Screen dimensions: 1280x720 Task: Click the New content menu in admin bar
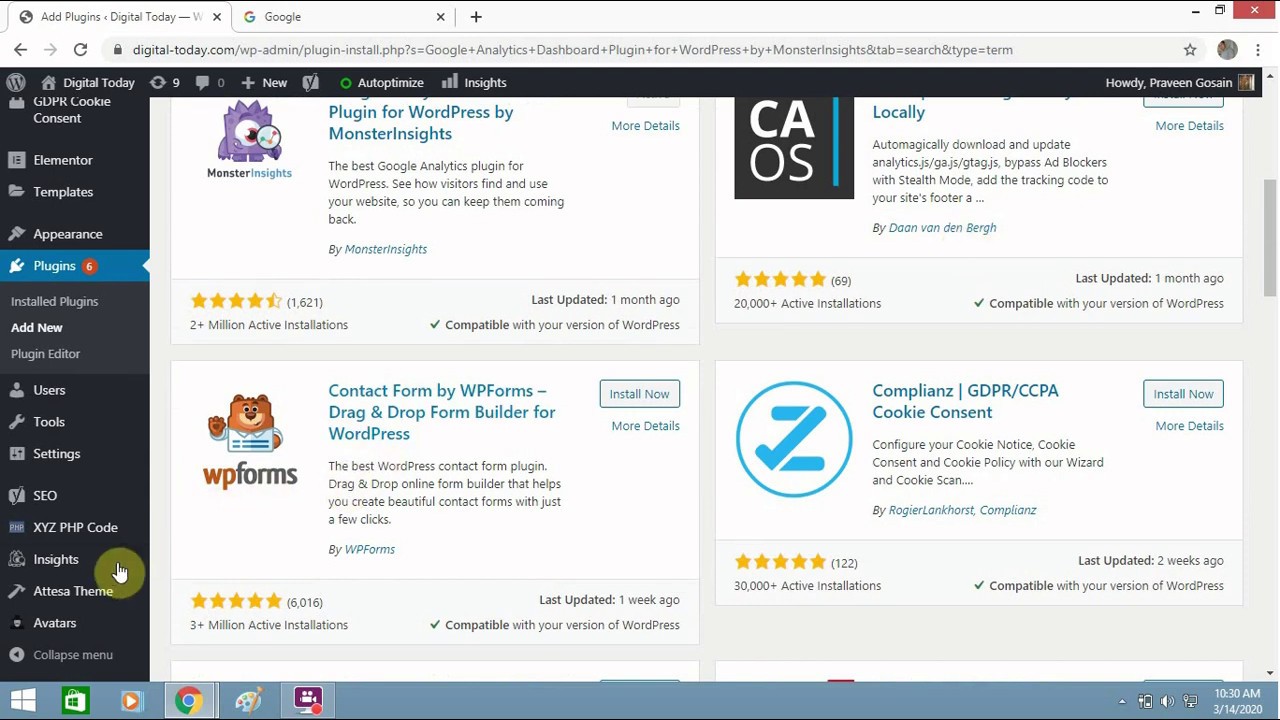coord(264,82)
